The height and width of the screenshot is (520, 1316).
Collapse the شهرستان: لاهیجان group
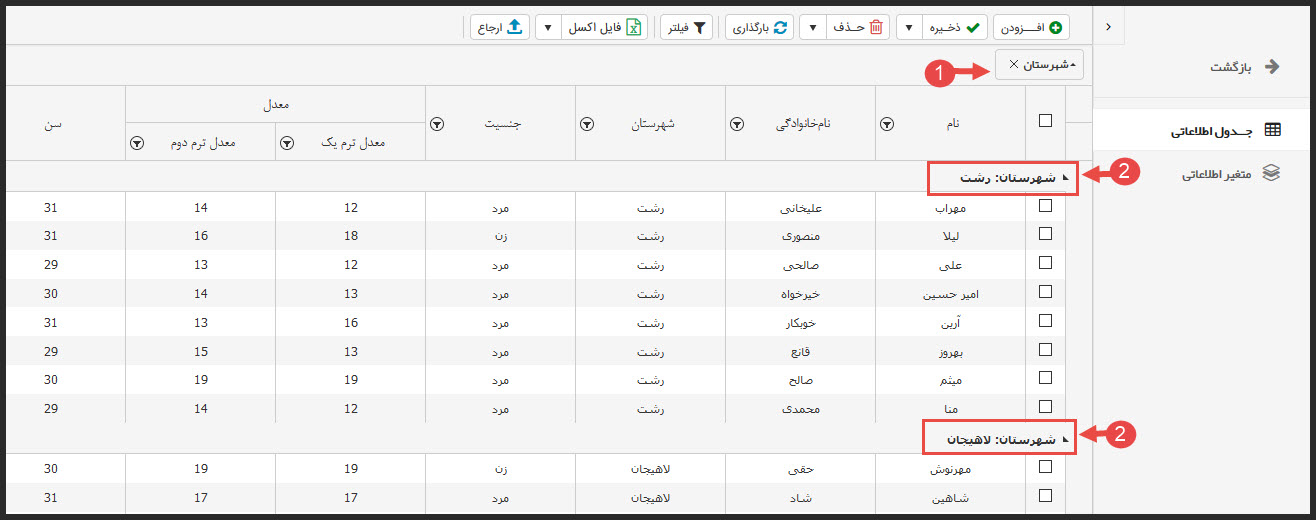point(1065,440)
